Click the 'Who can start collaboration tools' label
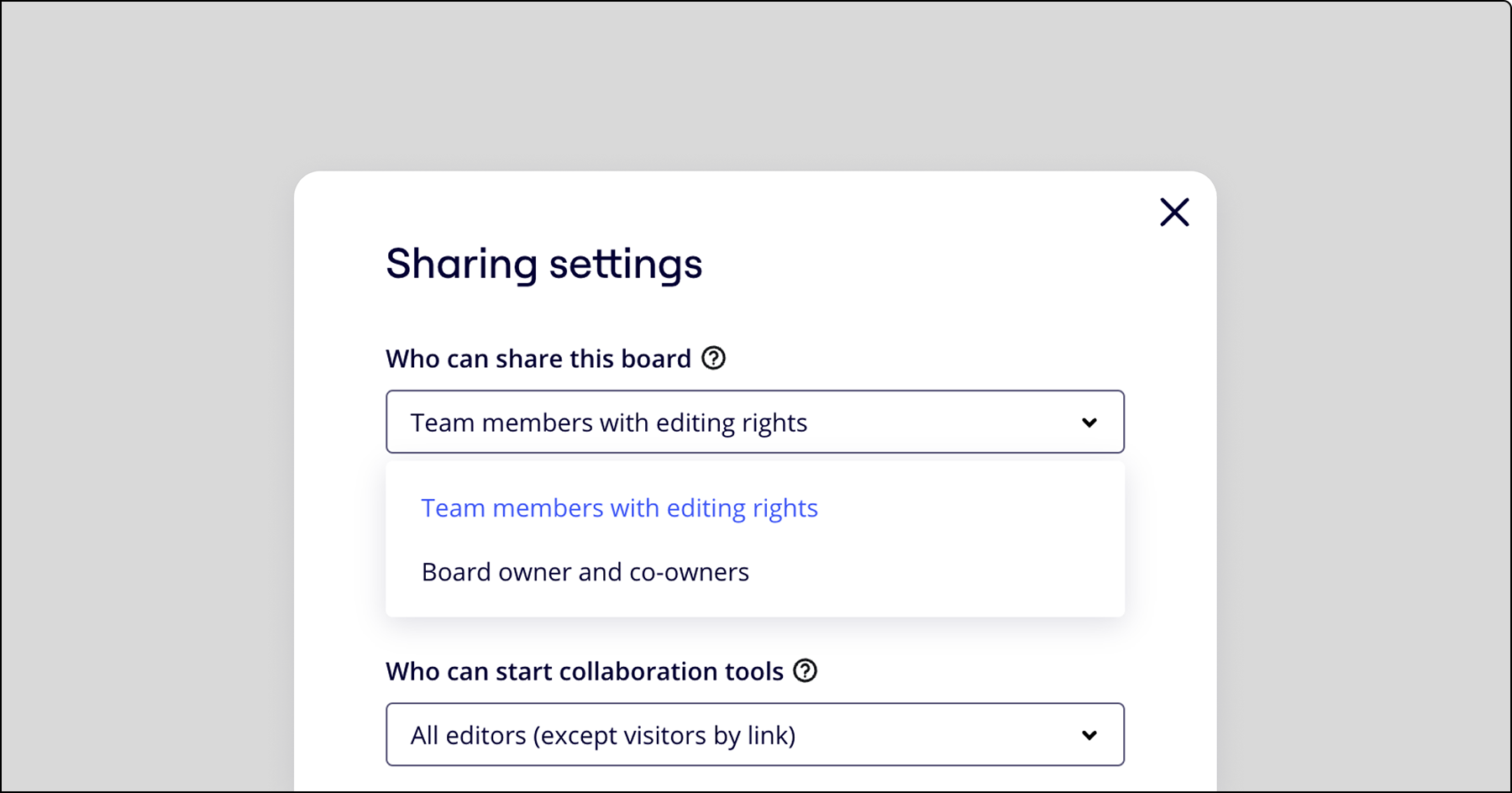Viewport: 1512px width, 793px height. coord(584,671)
